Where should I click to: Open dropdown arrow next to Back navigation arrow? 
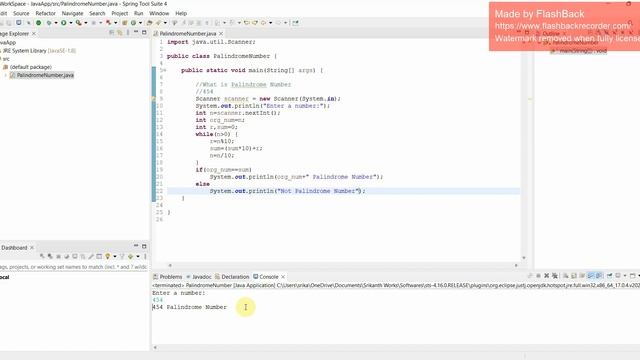coord(270,23)
